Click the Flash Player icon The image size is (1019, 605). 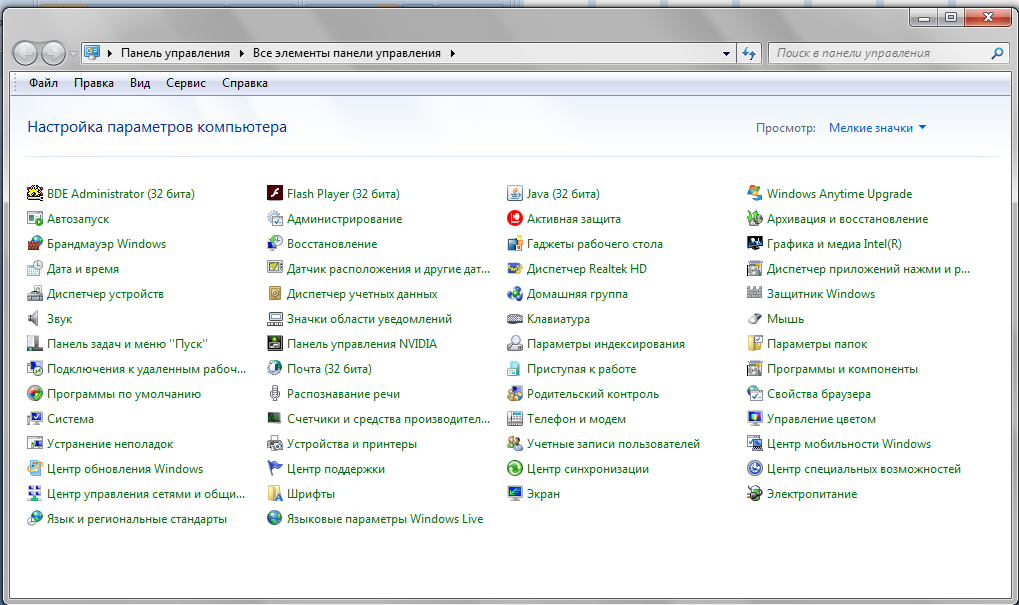275,193
